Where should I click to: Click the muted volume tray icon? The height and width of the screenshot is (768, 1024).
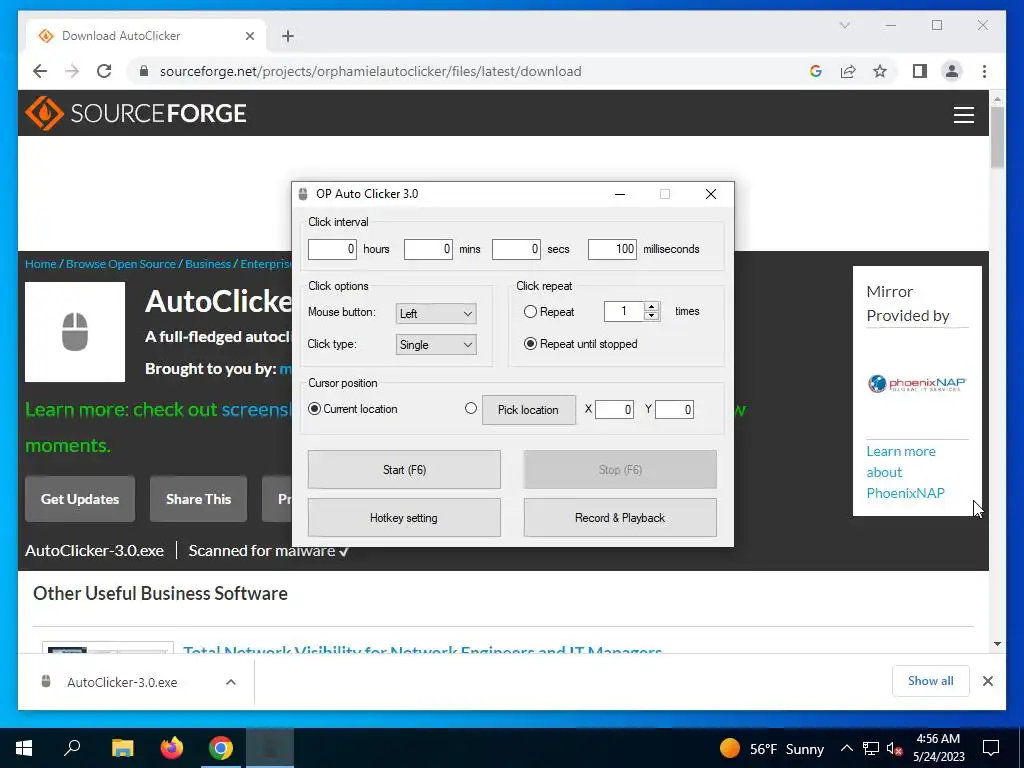click(895, 748)
